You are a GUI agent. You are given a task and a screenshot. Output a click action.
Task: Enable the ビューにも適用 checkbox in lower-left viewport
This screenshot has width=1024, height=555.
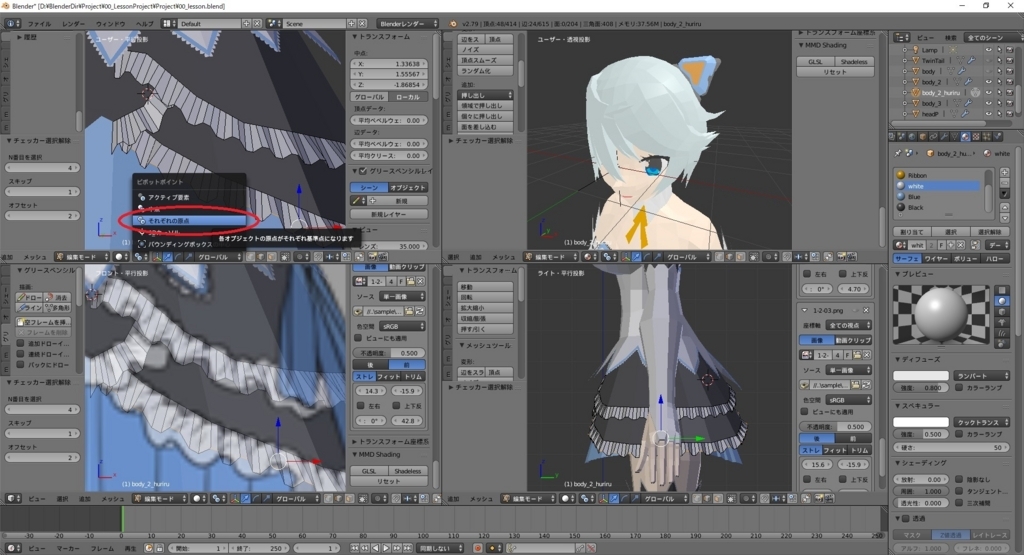[x=358, y=338]
